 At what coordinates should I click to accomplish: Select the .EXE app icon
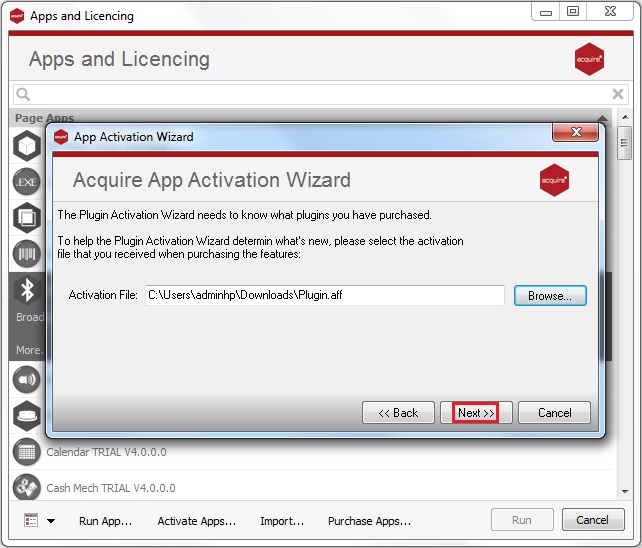[x=27, y=182]
